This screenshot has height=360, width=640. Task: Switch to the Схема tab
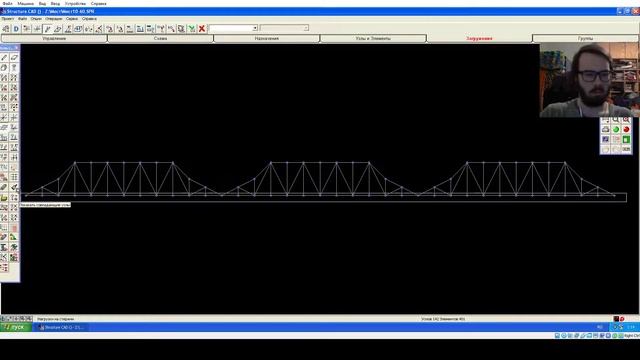click(x=160, y=38)
